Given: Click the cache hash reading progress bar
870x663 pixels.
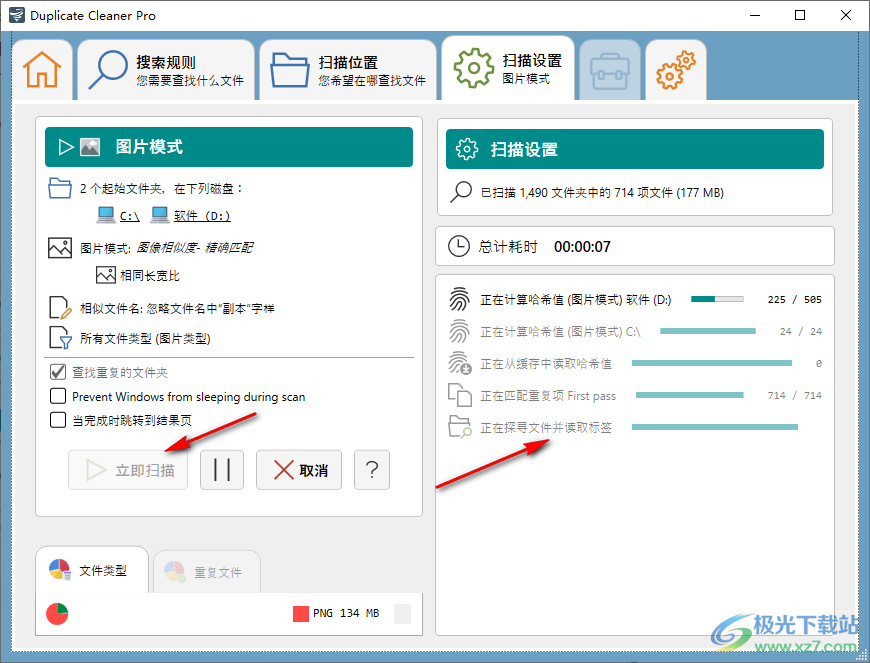Looking at the screenshot, I should [x=712, y=363].
